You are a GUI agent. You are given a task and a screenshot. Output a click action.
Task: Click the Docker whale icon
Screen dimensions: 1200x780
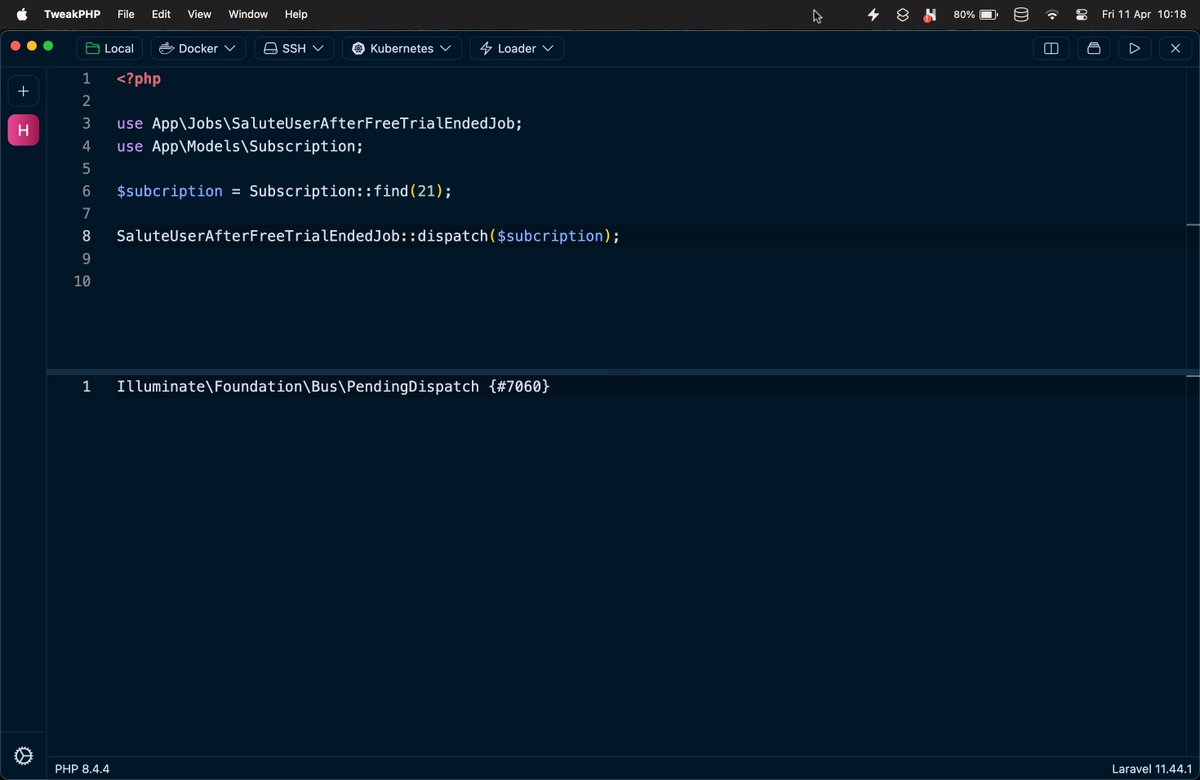(166, 48)
